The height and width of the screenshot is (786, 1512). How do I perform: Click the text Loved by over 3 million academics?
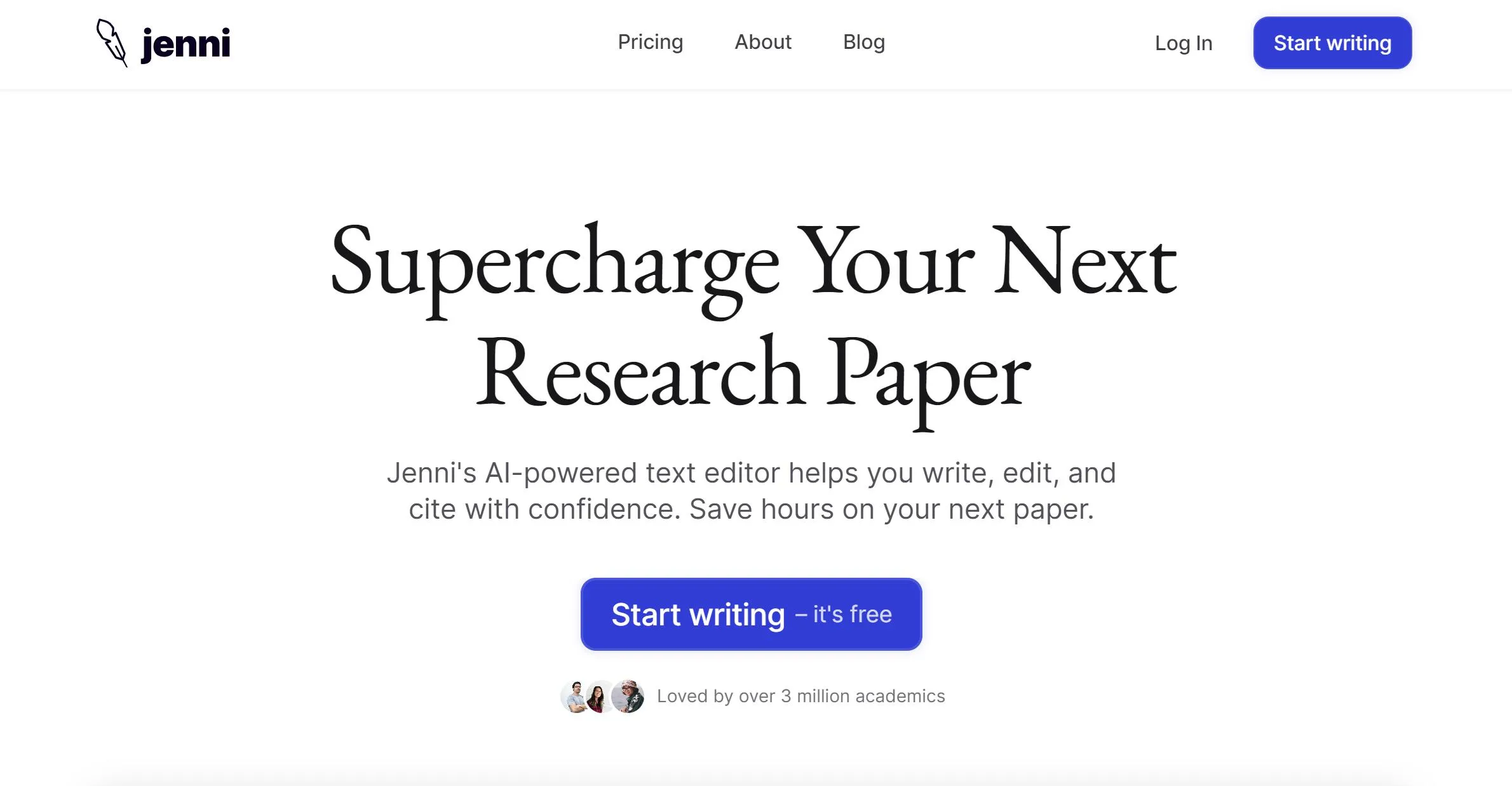(x=800, y=696)
